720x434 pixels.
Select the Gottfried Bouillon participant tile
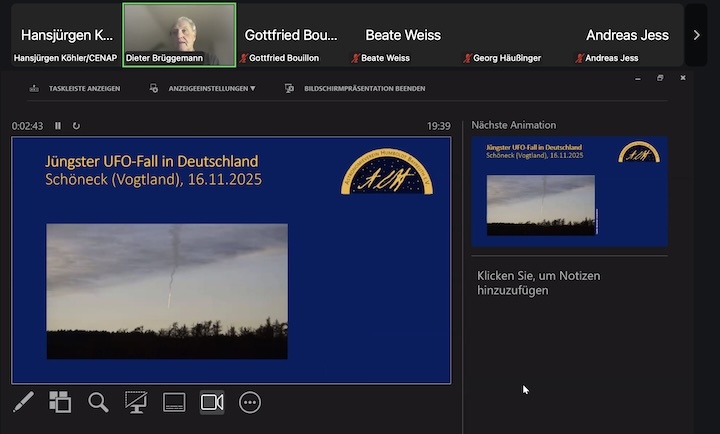pyautogui.click(x=291, y=35)
